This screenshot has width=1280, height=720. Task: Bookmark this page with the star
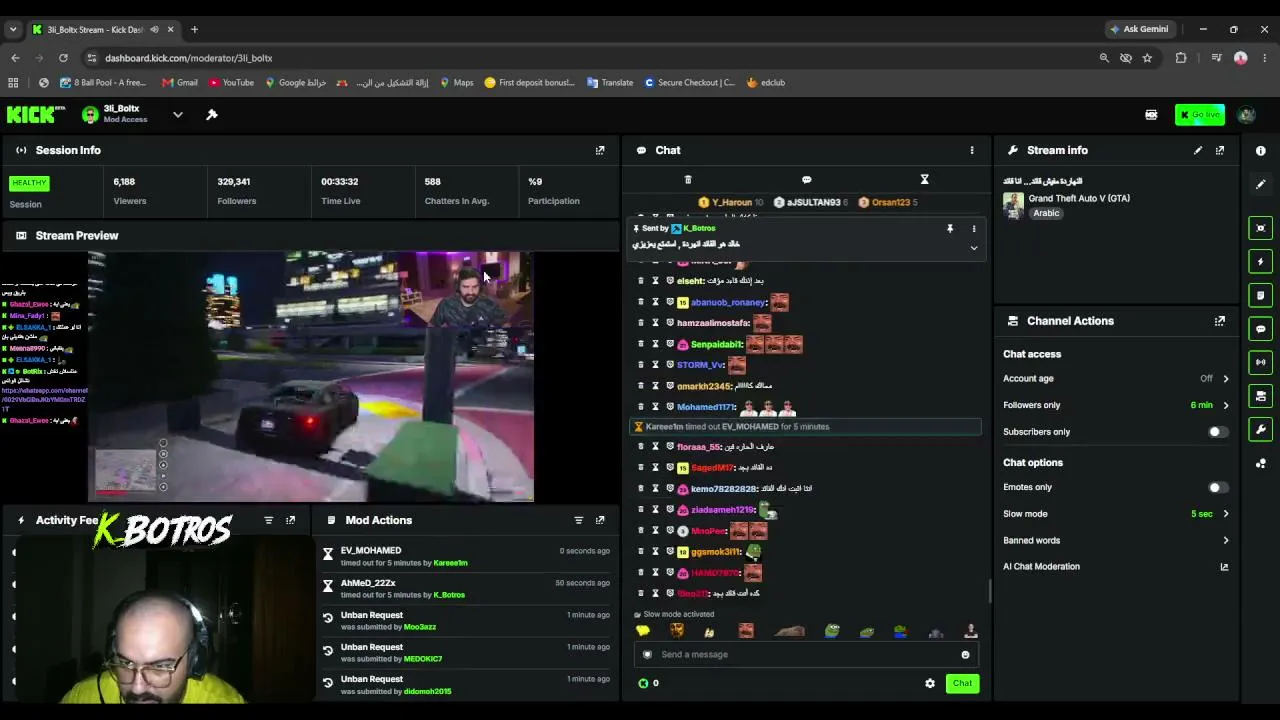point(1147,58)
